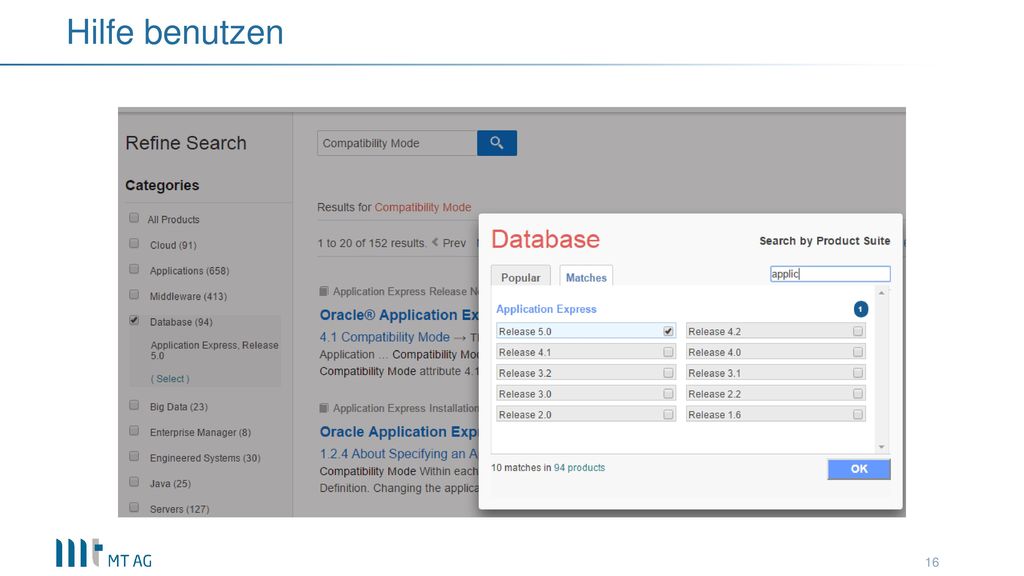This screenshot has width=1024, height=576.
Task: Click the Release 5.0 row label
Action: pos(525,331)
